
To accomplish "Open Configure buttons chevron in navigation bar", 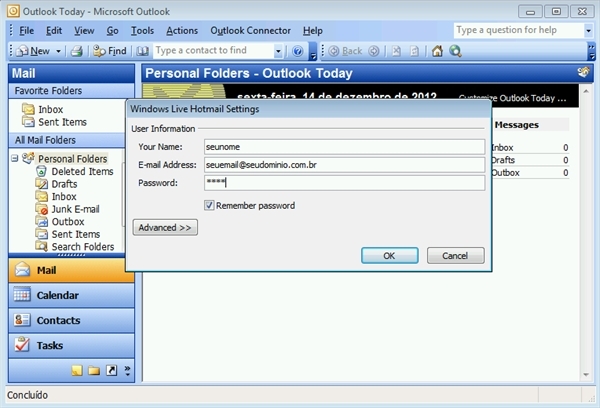I will (x=127, y=370).
